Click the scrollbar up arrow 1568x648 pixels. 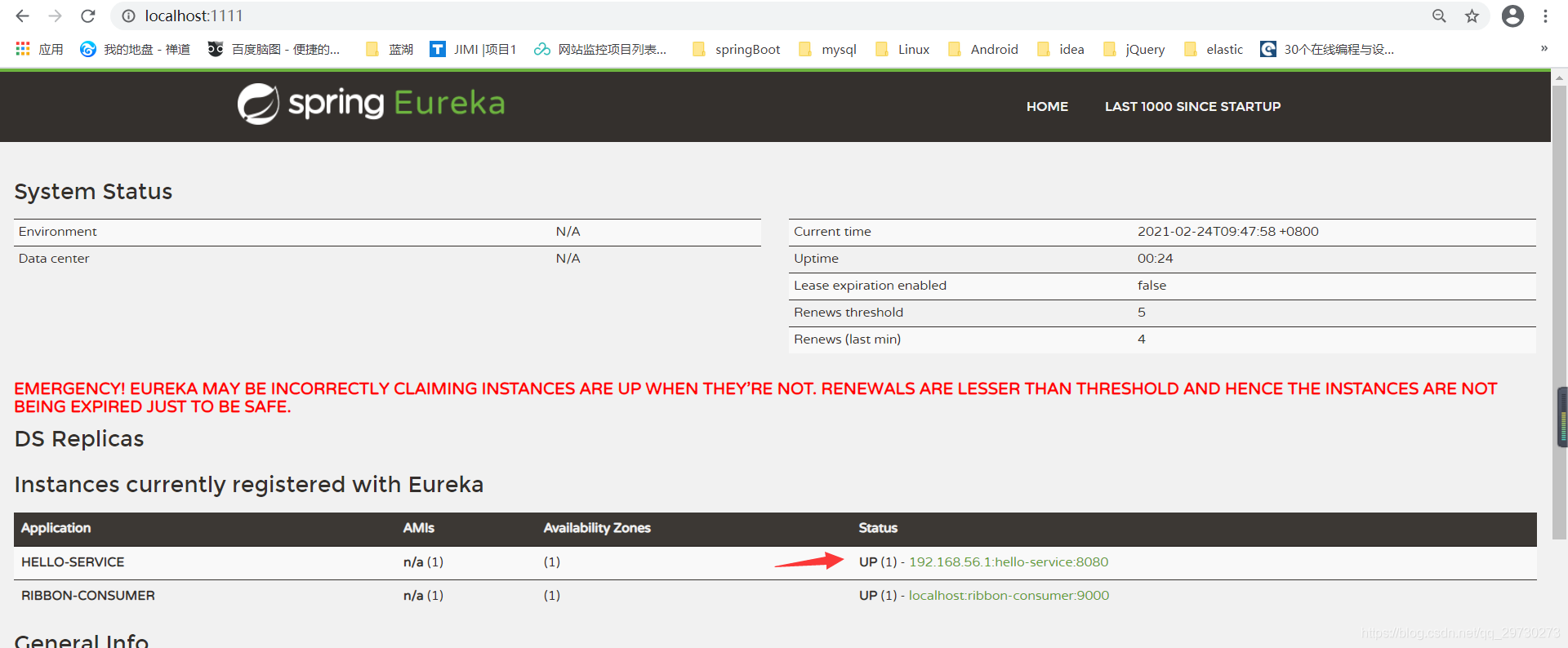pyautogui.click(x=1559, y=78)
